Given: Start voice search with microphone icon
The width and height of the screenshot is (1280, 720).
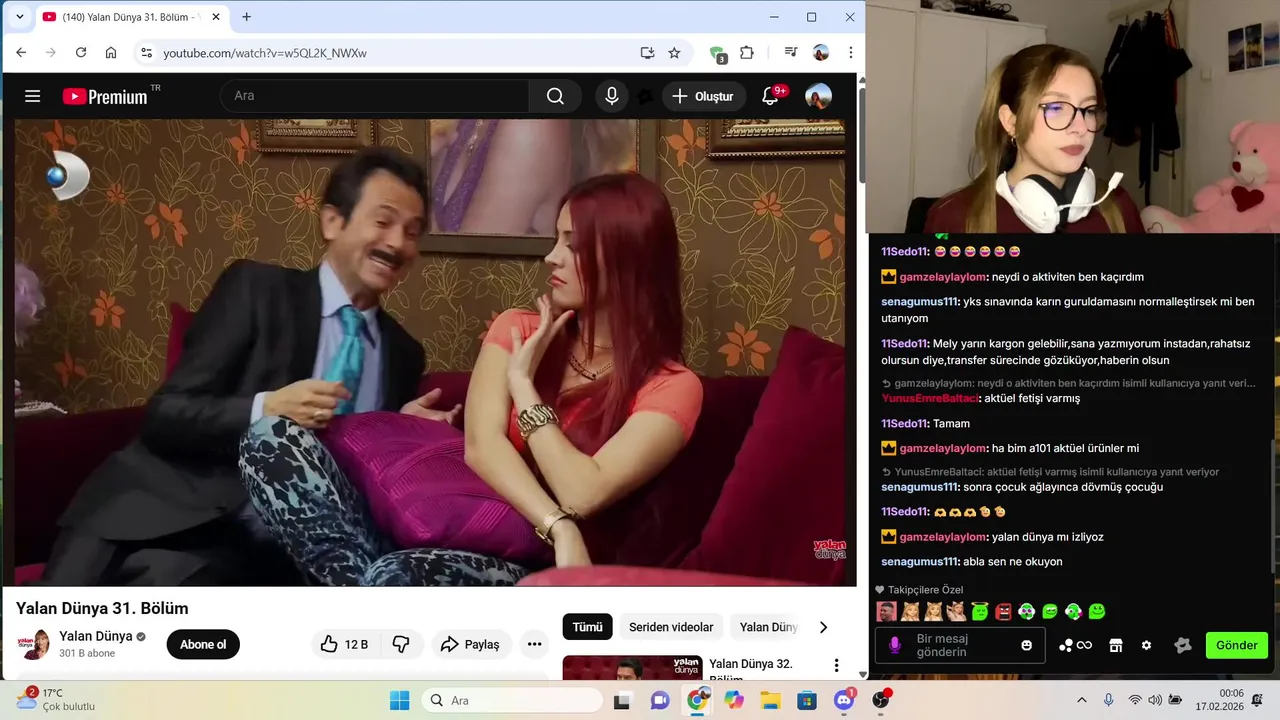Looking at the screenshot, I should (x=611, y=96).
